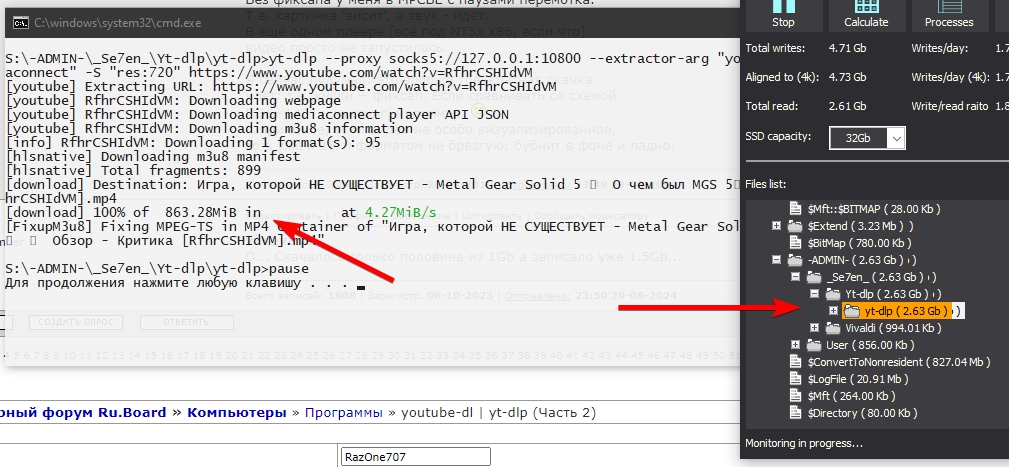Open the forum Ru.Board breadcrumb link
The image size is (1009, 467).
83,413
